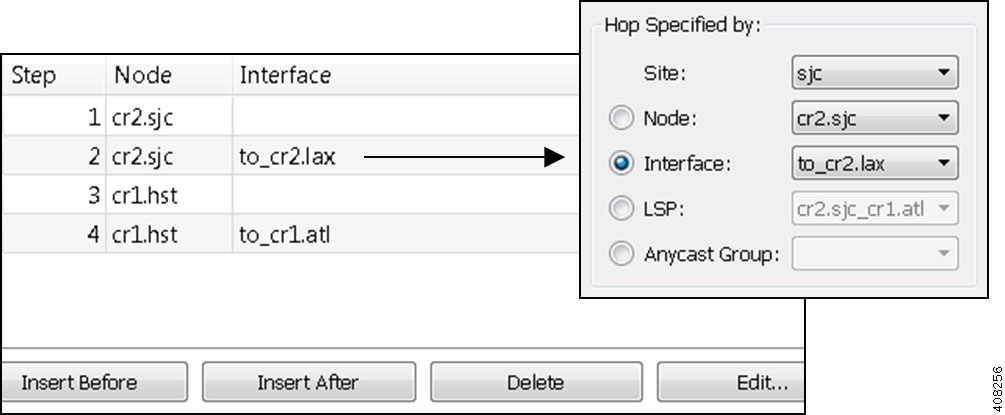
Task: Open the Site dropdown showing sjc
Action: [x=874, y=73]
